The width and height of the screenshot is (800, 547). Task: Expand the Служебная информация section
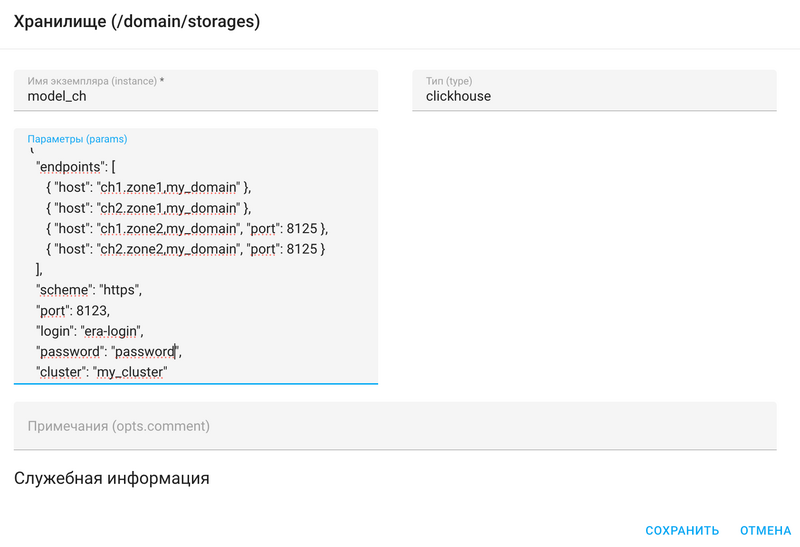[x=112, y=478]
